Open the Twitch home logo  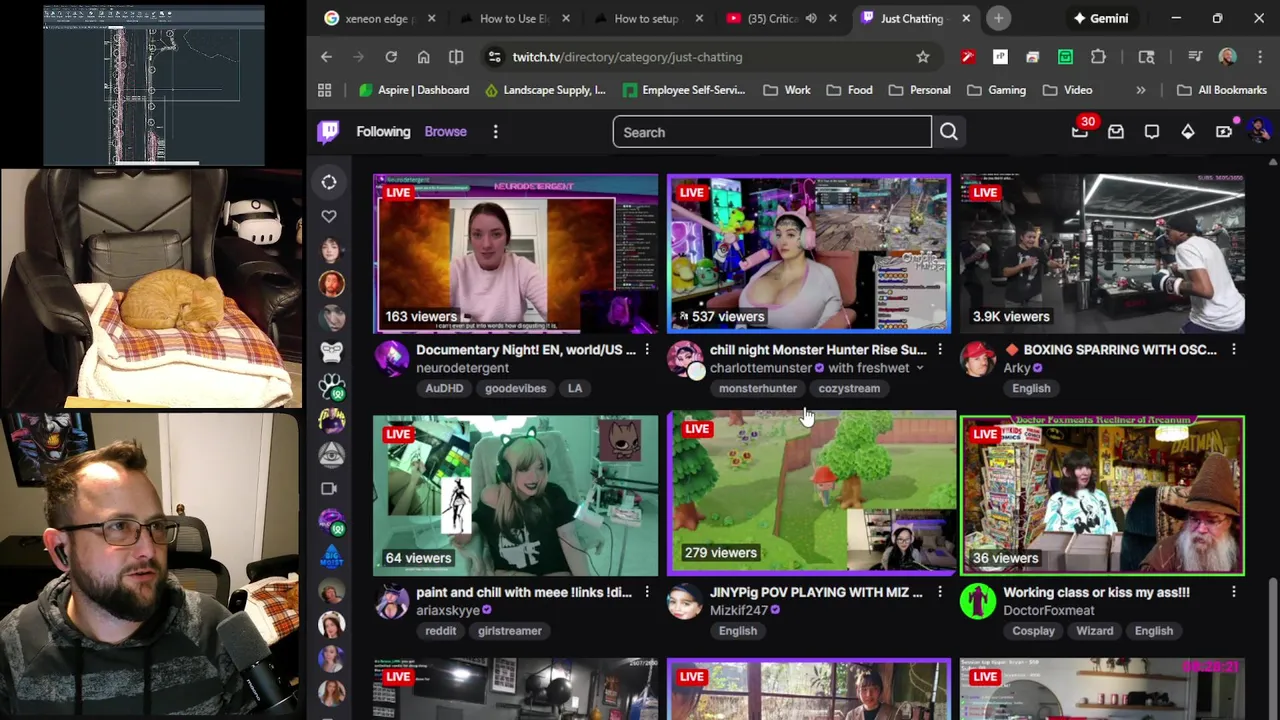[x=328, y=132]
